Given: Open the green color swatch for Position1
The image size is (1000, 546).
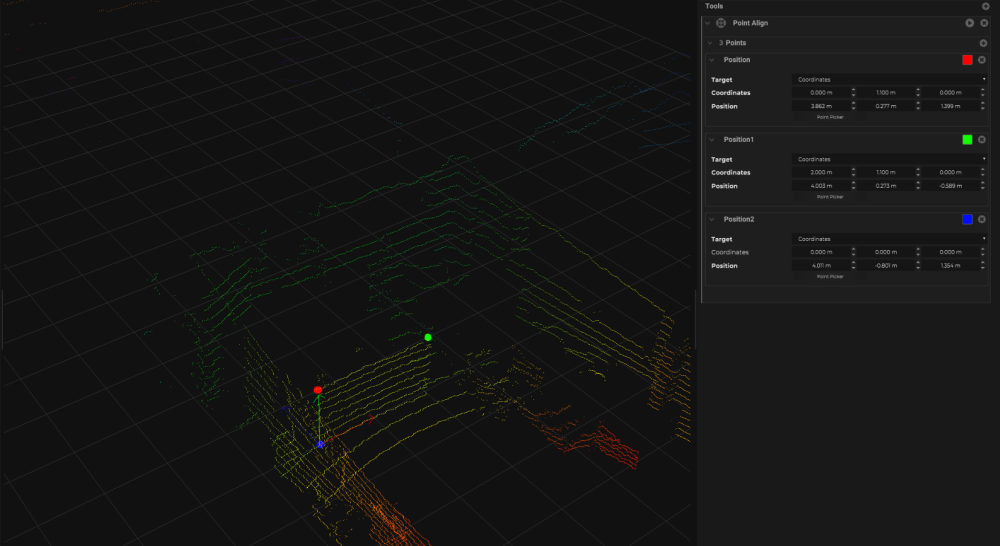Looking at the screenshot, I should (x=967, y=140).
